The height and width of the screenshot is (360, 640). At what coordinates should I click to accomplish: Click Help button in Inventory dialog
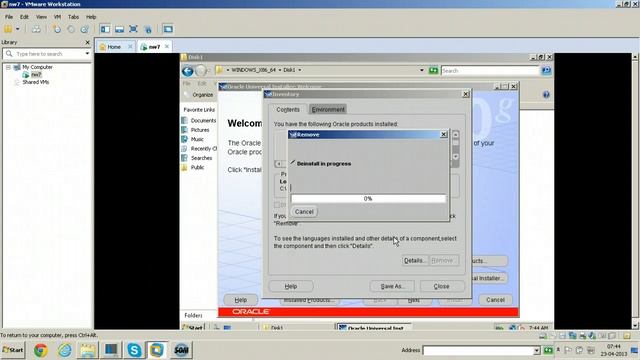[x=291, y=287]
